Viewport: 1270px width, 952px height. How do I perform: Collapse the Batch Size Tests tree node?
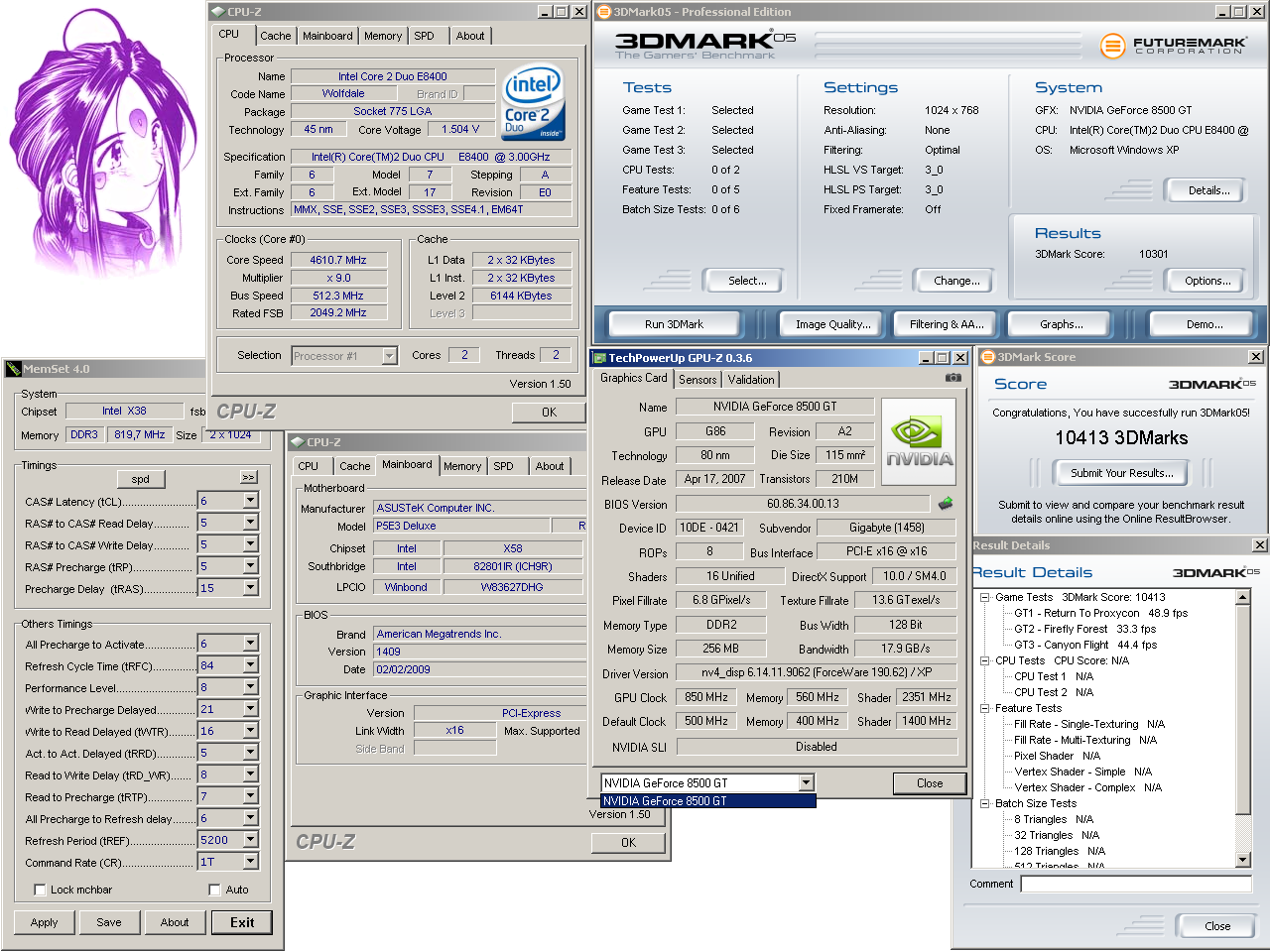pyautogui.click(x=985, y=803)
